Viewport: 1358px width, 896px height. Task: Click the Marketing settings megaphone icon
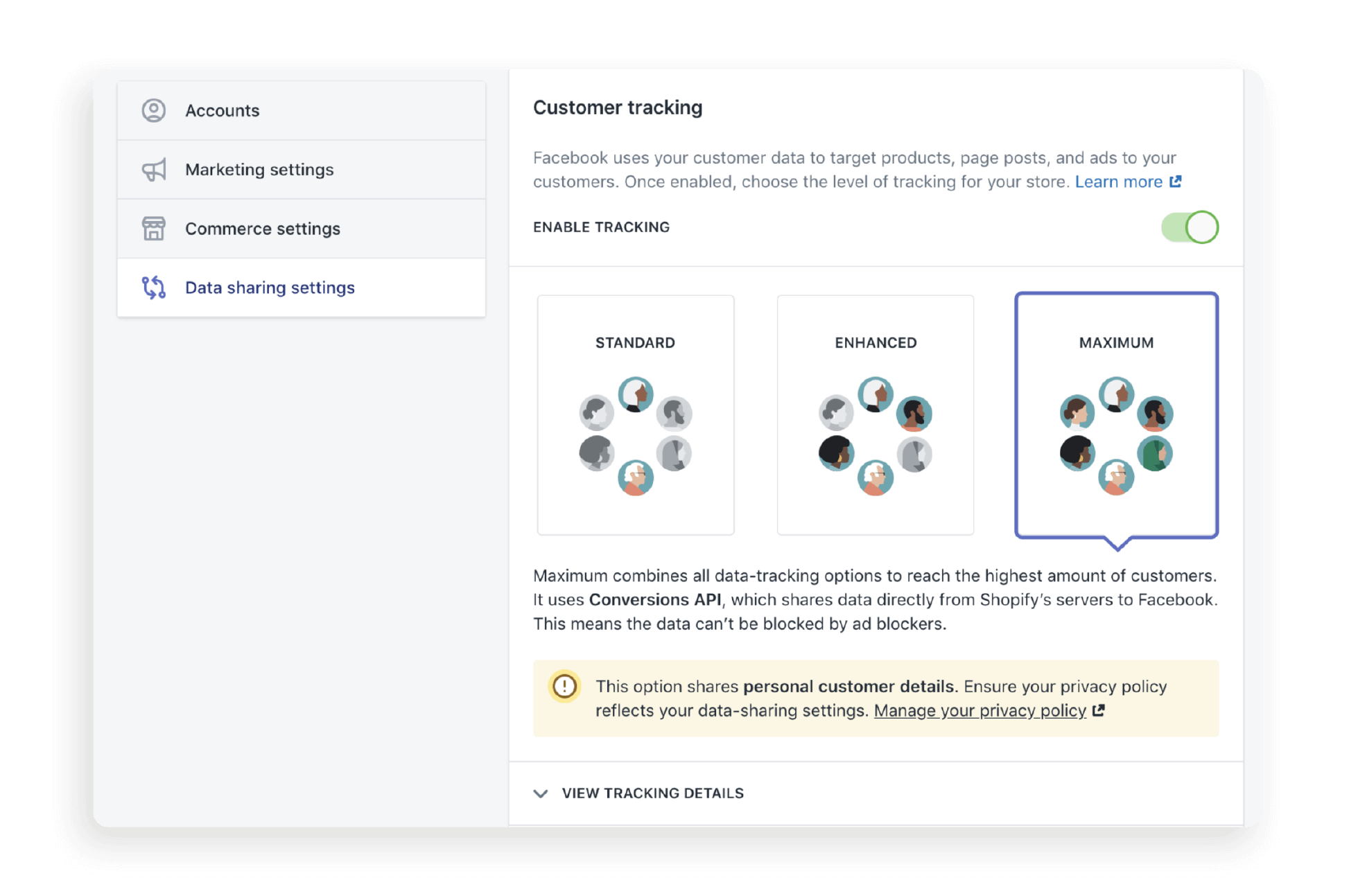(153, 170)
